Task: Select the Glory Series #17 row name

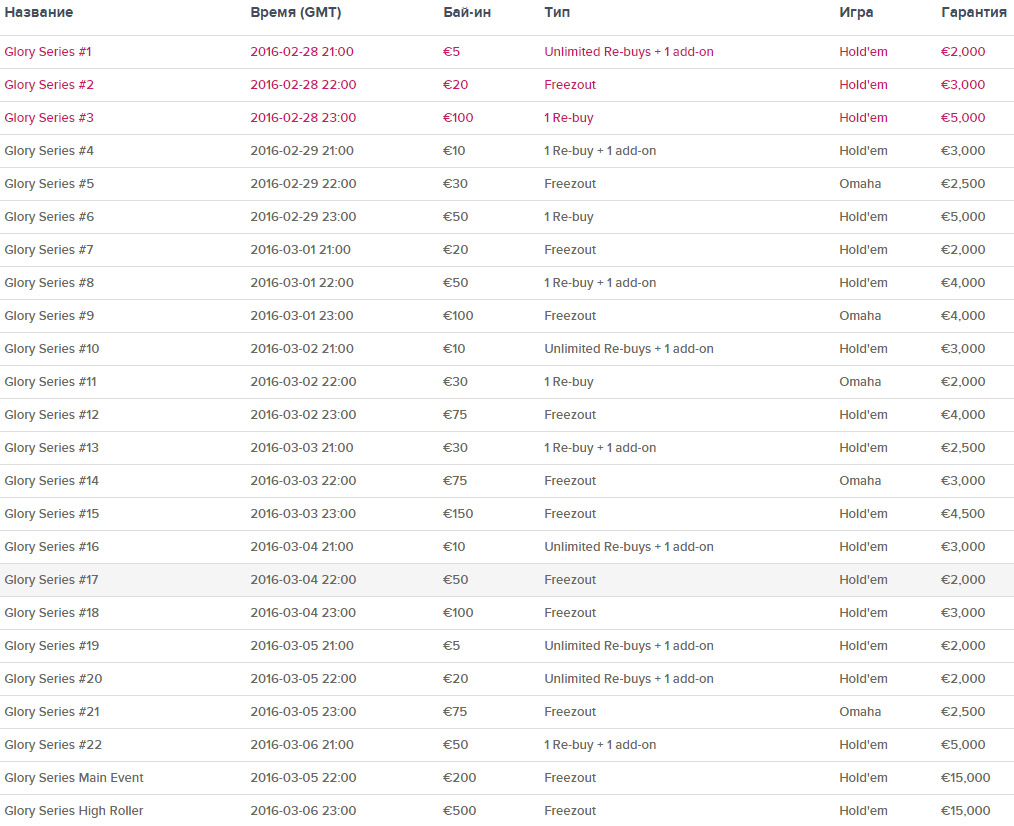Action: coord(52,580)
